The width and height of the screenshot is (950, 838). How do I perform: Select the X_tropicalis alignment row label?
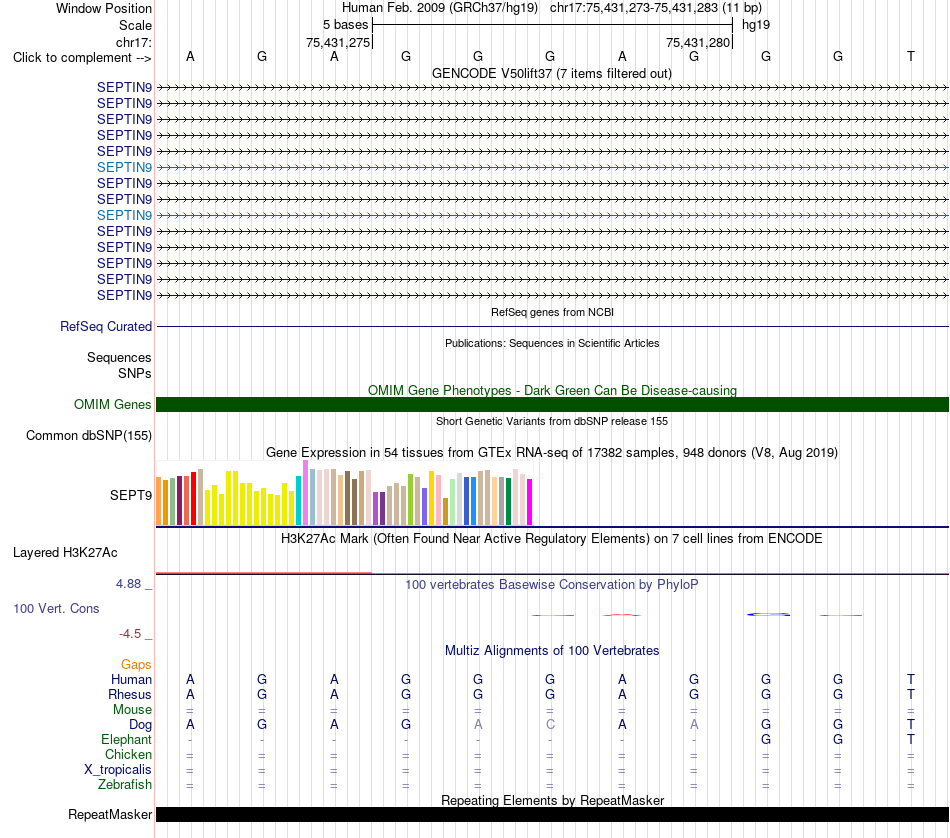[118, 770]
